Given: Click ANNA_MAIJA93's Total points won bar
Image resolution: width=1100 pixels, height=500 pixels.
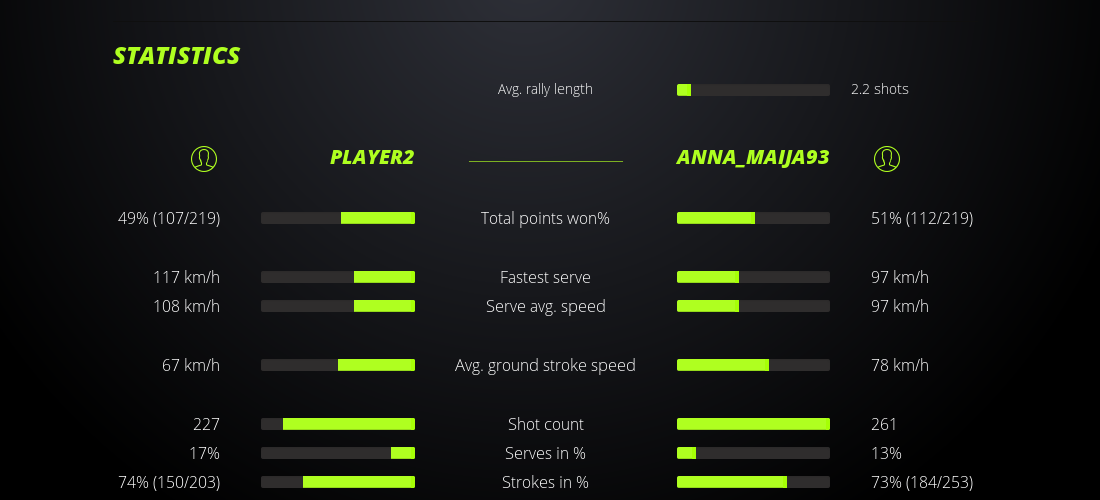Looking at the screenshot, I should coord(753,218).
